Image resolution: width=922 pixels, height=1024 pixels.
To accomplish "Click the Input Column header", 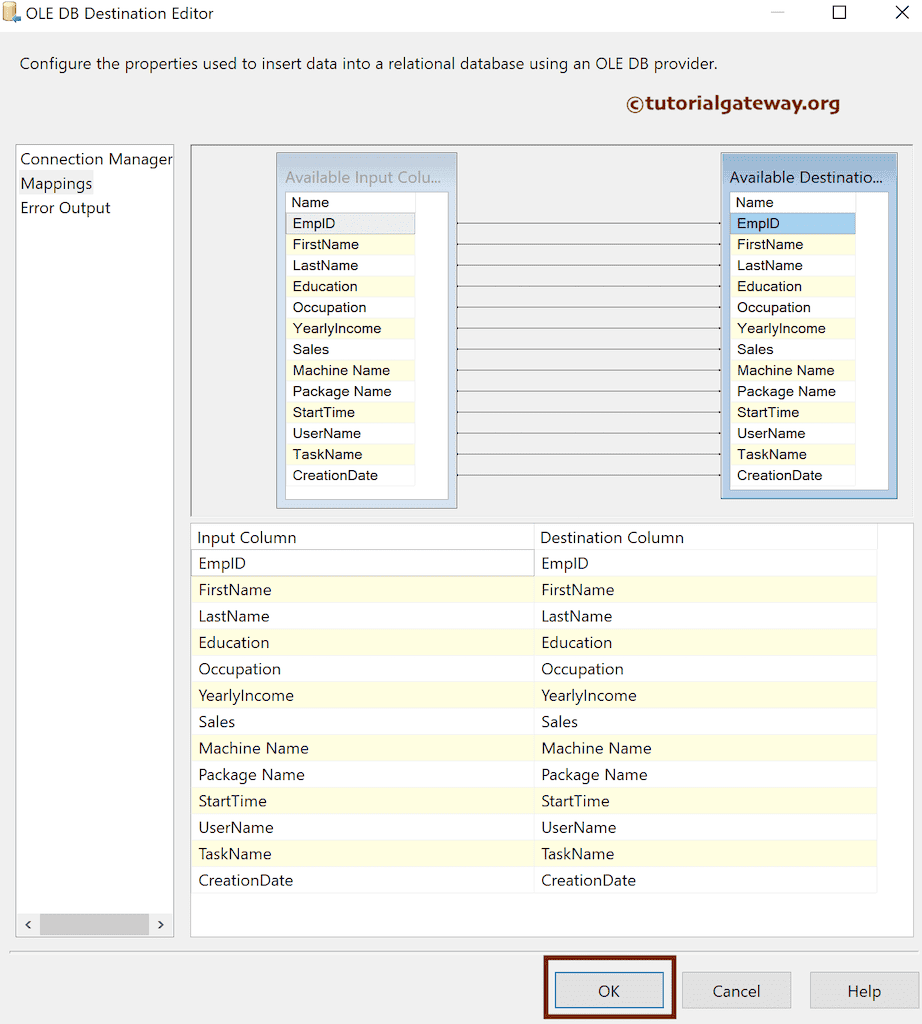I will (x=245, y=537).
